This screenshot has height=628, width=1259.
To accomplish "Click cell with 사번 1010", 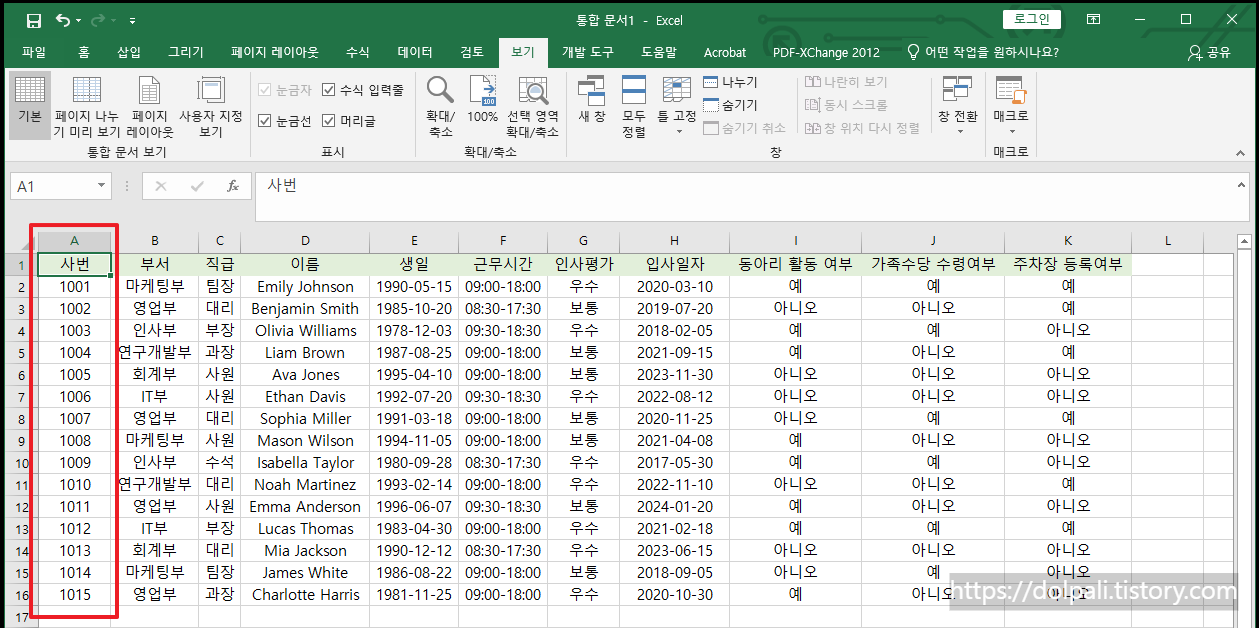I will click(x=74, y=485).
